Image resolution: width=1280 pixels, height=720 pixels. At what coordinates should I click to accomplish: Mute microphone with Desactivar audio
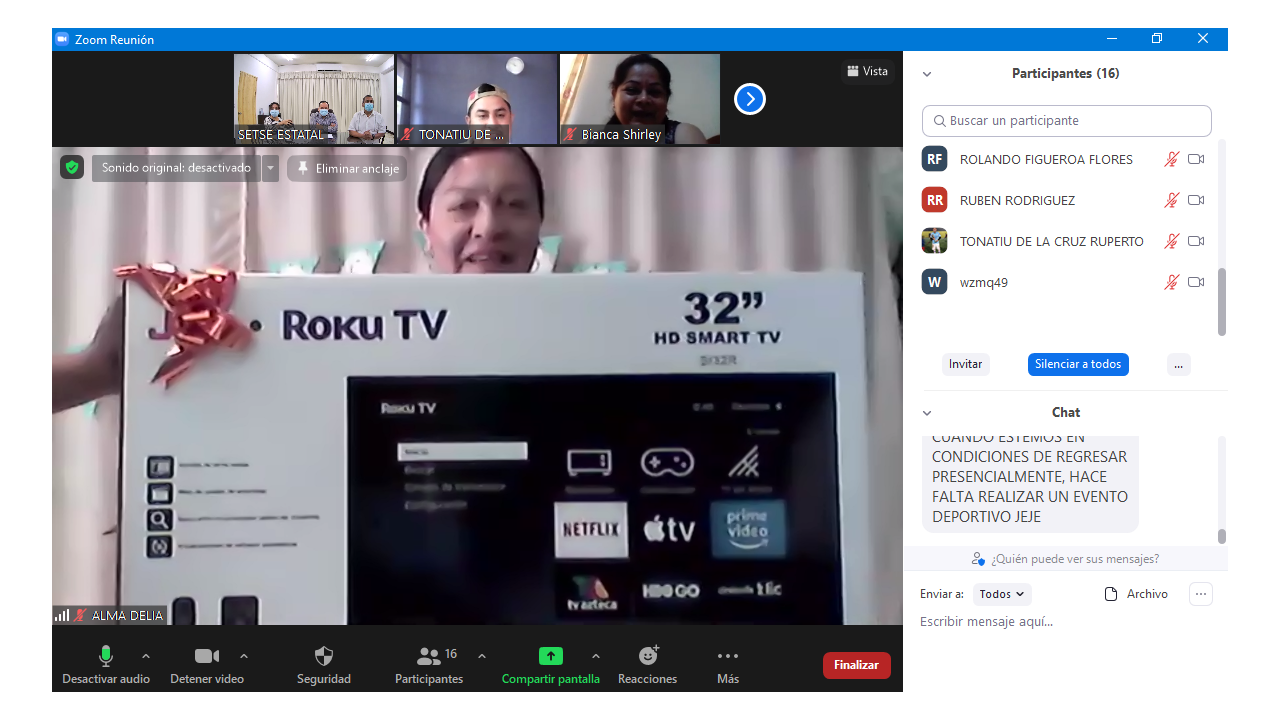[x=106, y=665]
